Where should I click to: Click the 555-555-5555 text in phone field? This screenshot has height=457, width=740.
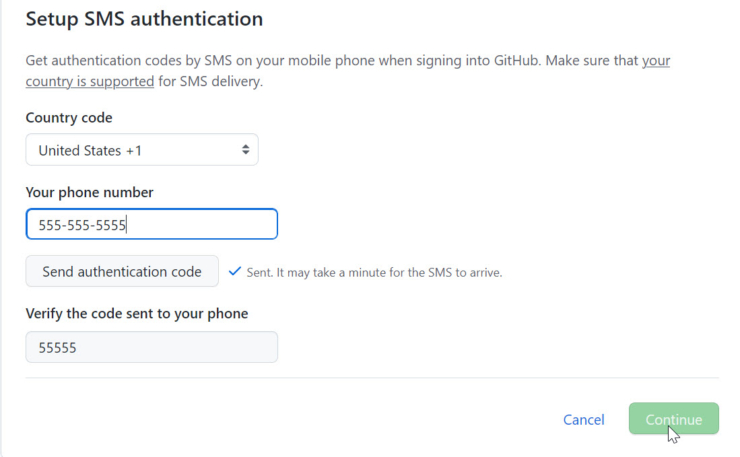point(82,225)
